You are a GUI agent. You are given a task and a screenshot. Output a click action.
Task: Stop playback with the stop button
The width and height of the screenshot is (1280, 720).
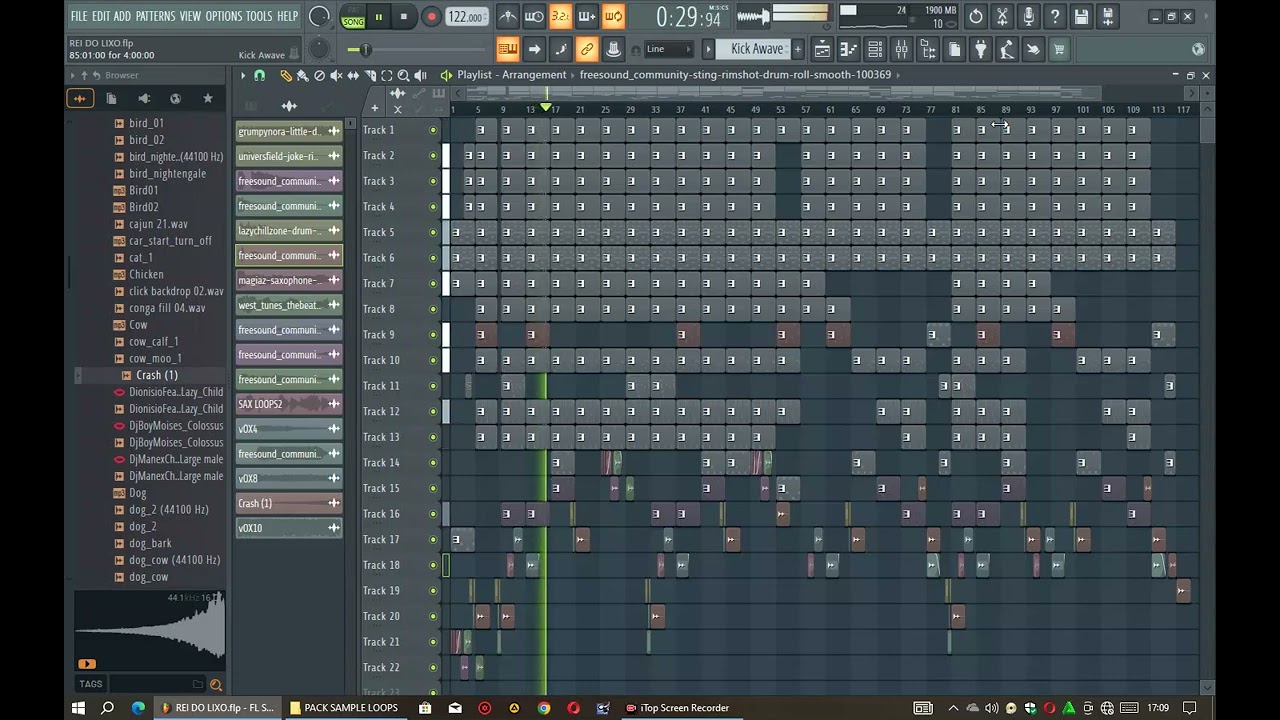[x=404, y=16]
